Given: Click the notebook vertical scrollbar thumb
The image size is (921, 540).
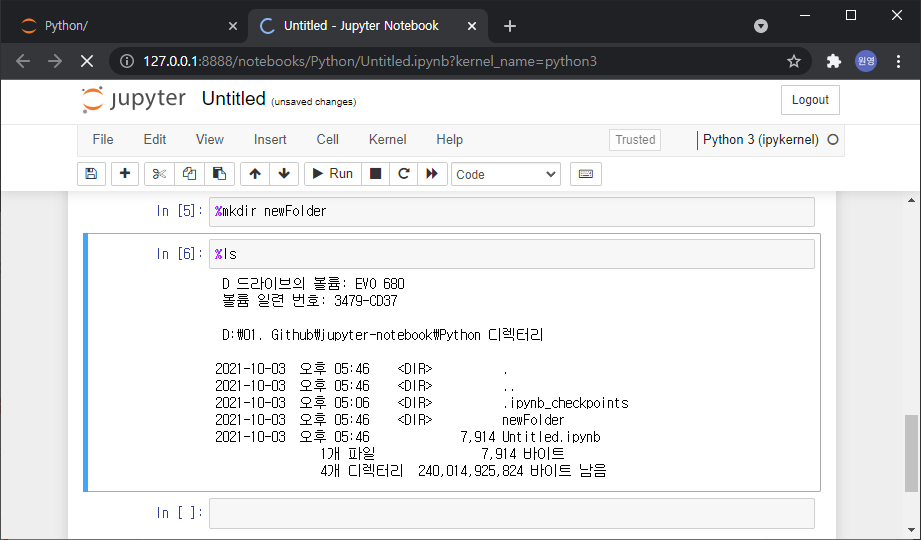Looking at the screenshot, I should [x=911, y=453].
